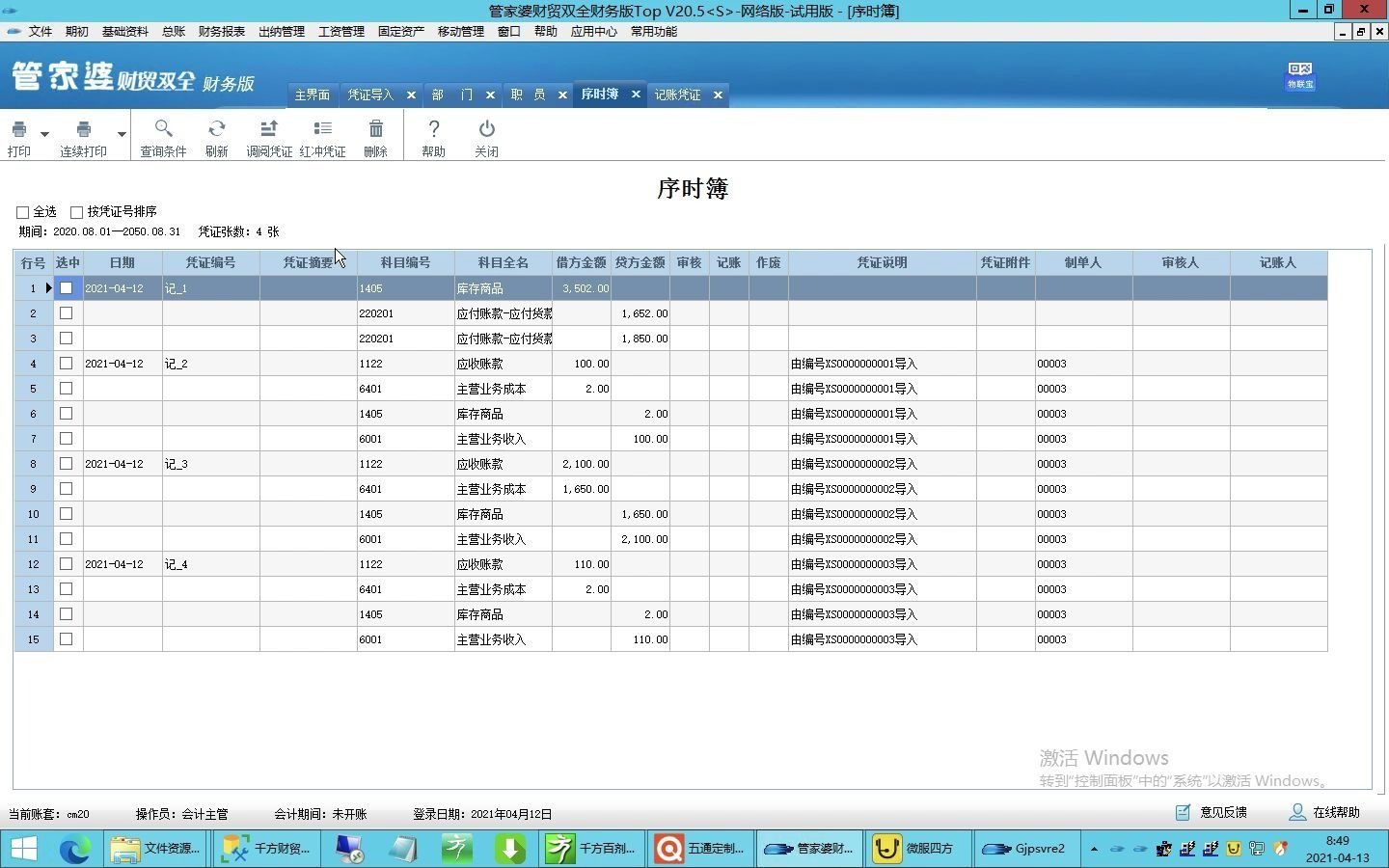Check the select box in row 8
The width and height of the screenshot is (1389, 868).
(x=67, y=463)
